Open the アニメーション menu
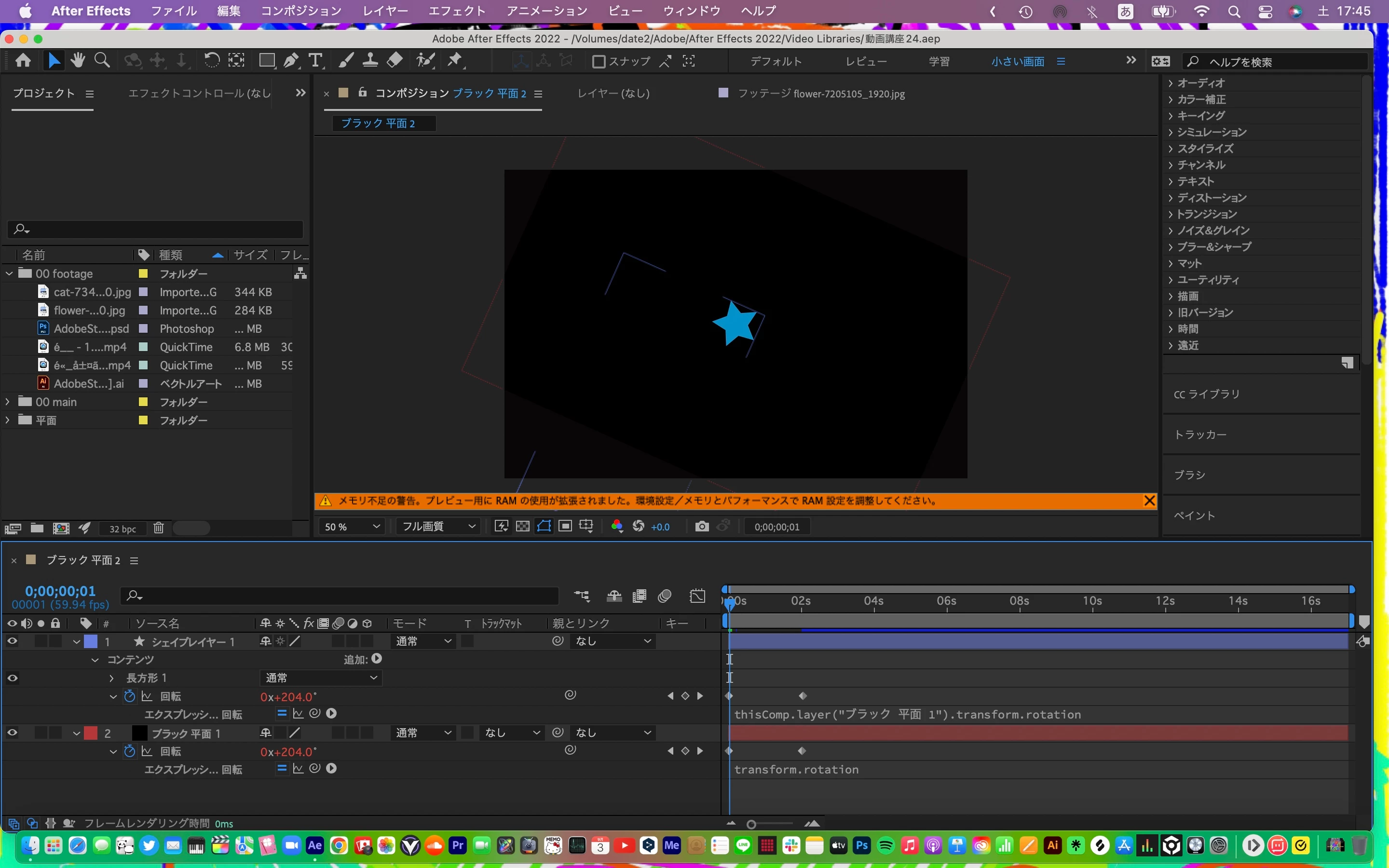Image resolution: width=1389 pixels, height=868 pixels. 546,11
